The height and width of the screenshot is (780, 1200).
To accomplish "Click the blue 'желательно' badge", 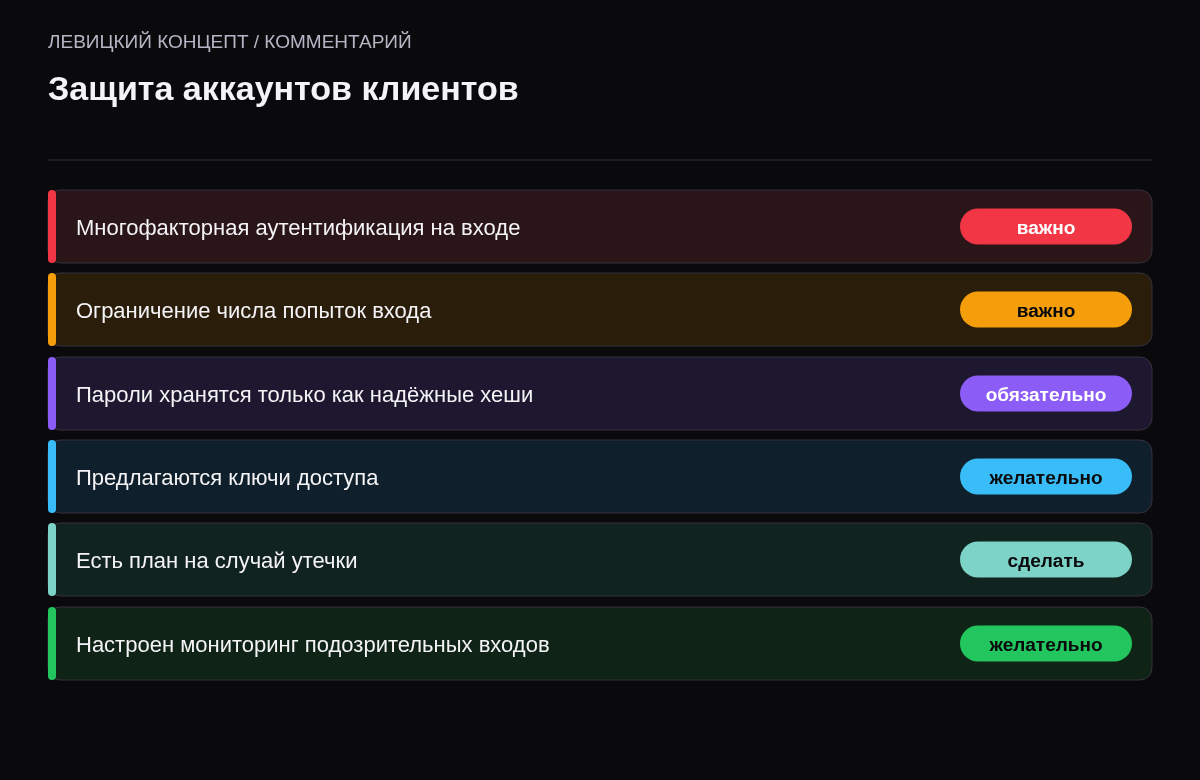I will click(1046, 477).
